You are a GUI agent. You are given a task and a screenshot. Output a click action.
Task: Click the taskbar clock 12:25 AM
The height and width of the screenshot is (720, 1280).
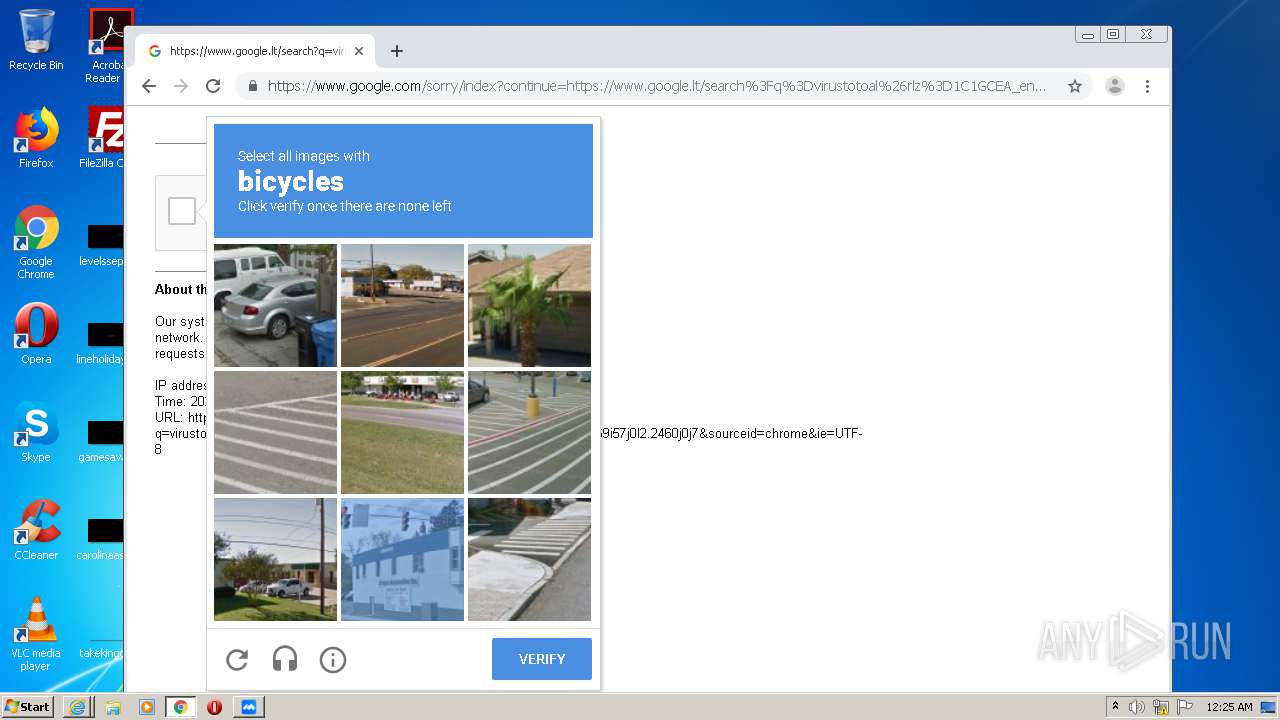1229,707
